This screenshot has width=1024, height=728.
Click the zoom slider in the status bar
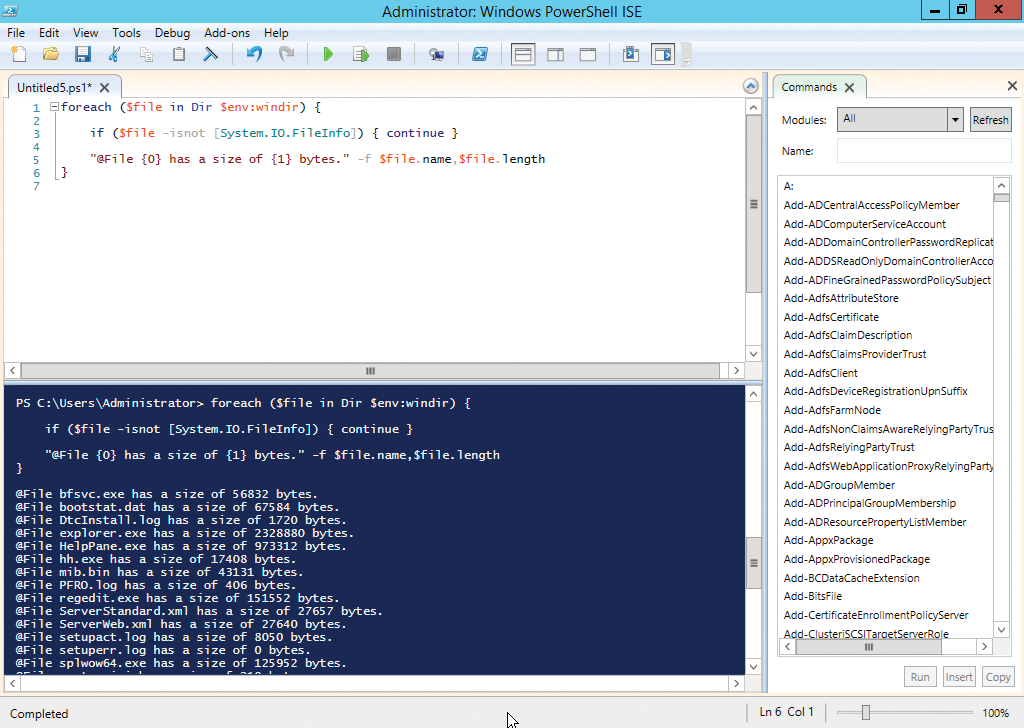(866, 713)
